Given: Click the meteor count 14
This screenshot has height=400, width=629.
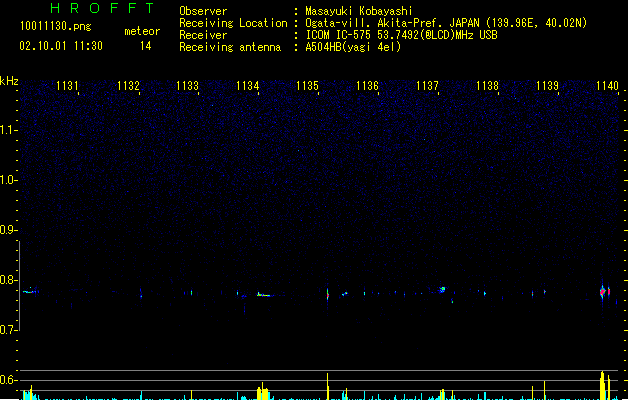Looking at the screenshot, I should (x=146, y=46).
